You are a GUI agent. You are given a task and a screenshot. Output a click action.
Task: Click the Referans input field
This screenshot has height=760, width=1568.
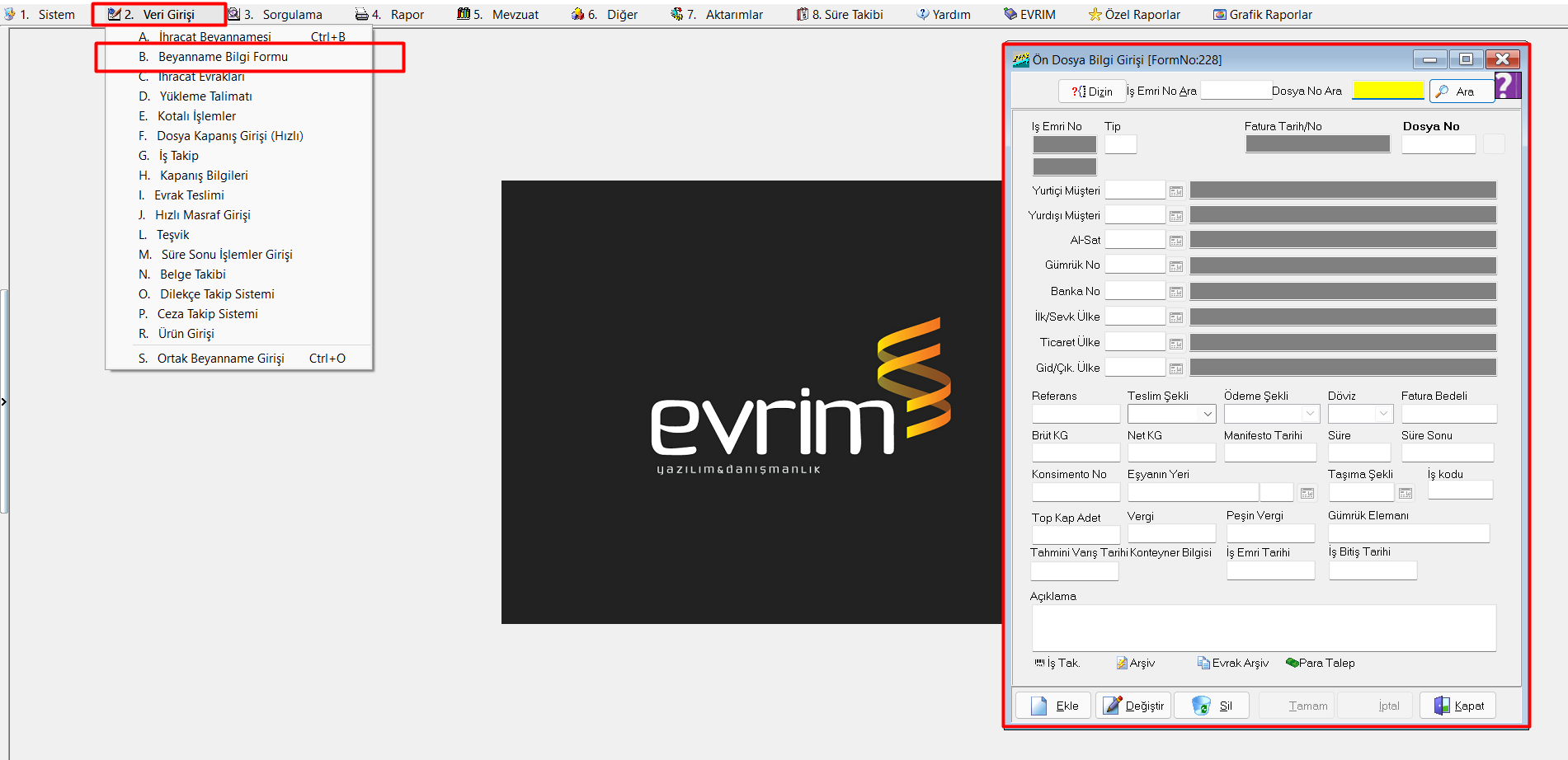(x=1076, y=414)
